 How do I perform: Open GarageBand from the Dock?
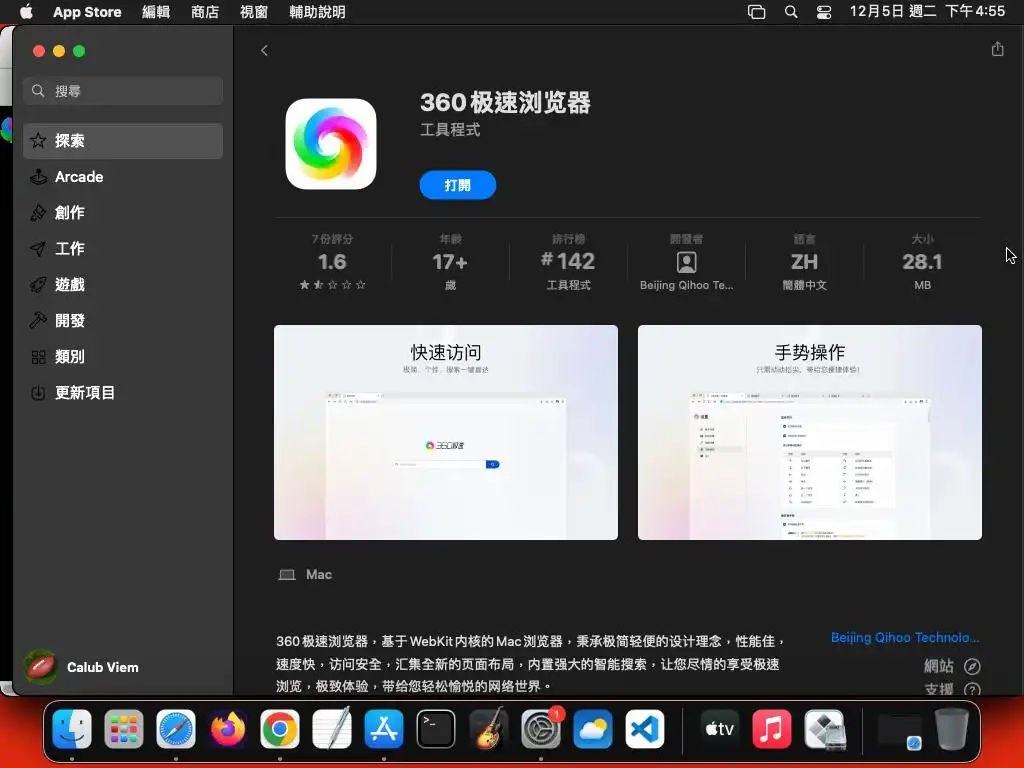(488, 728)
